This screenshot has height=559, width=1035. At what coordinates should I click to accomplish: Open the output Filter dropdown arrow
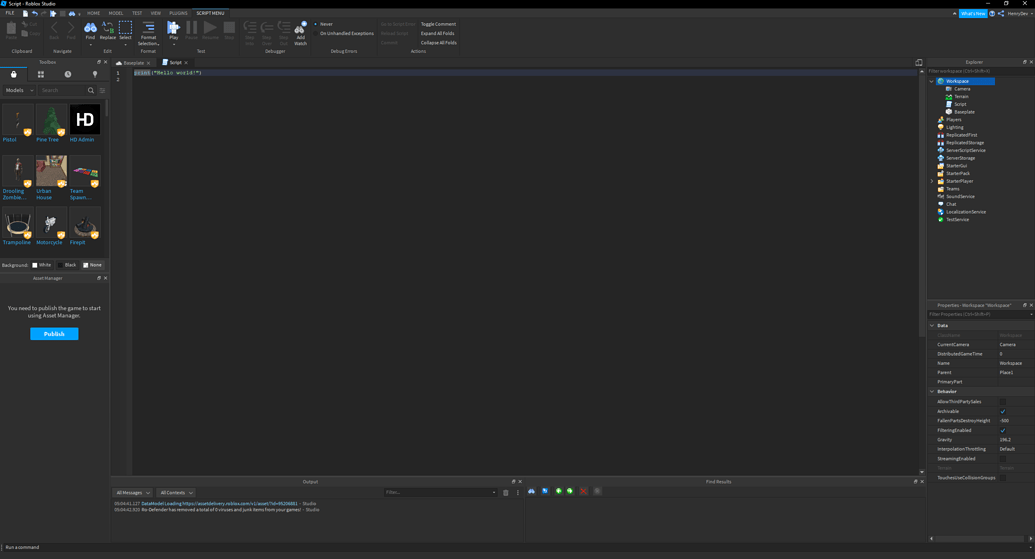[x=494, y=492]
